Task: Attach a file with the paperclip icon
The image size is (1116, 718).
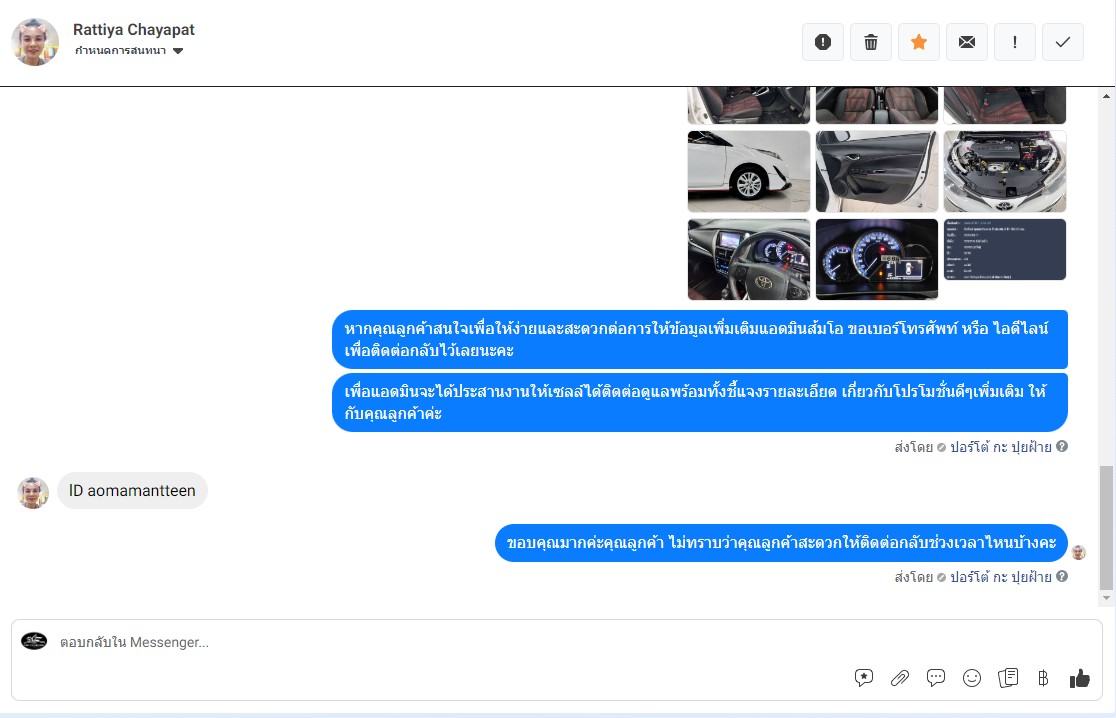Action: click(x=900, y=678)
